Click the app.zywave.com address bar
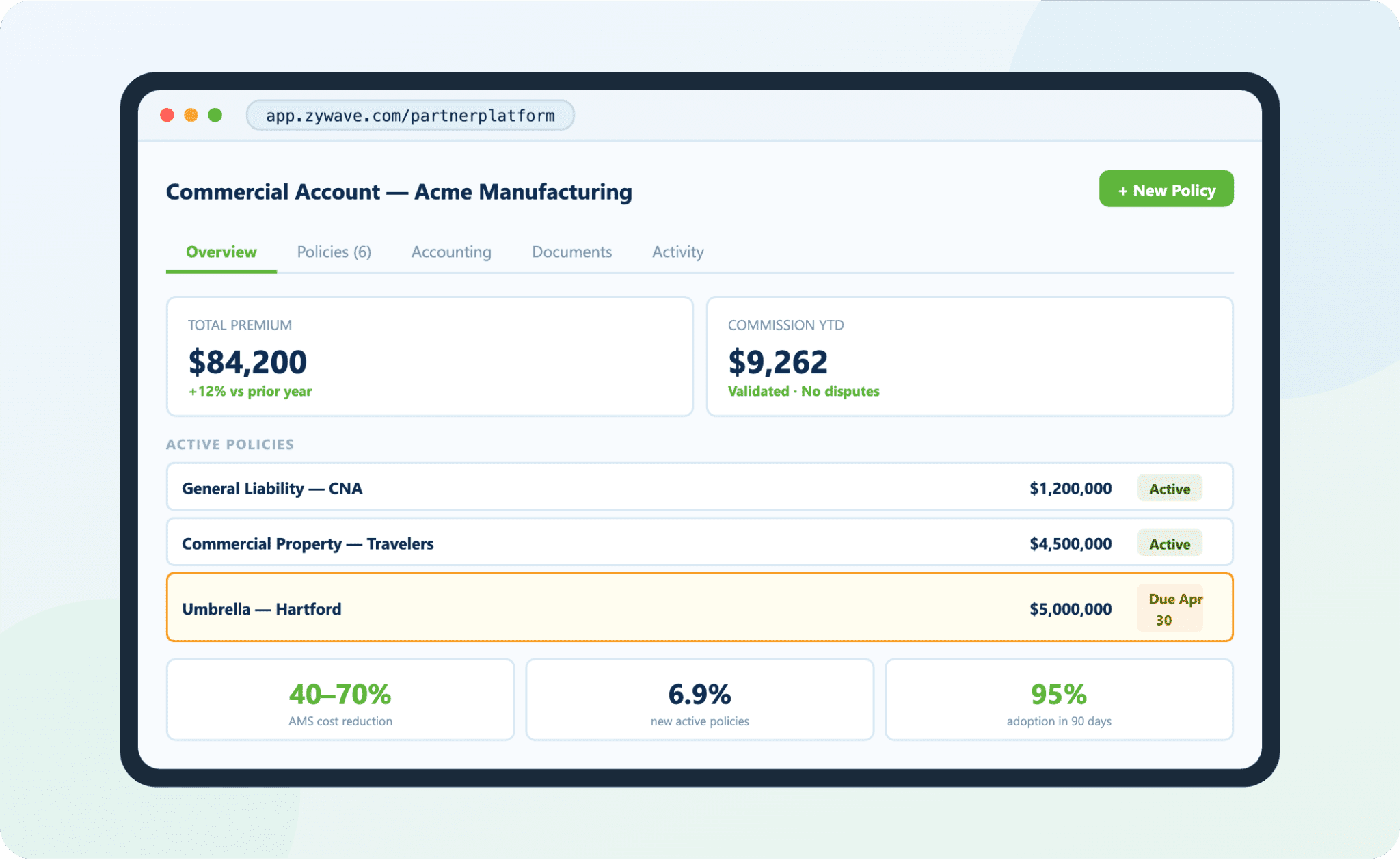 click(409, 116)
